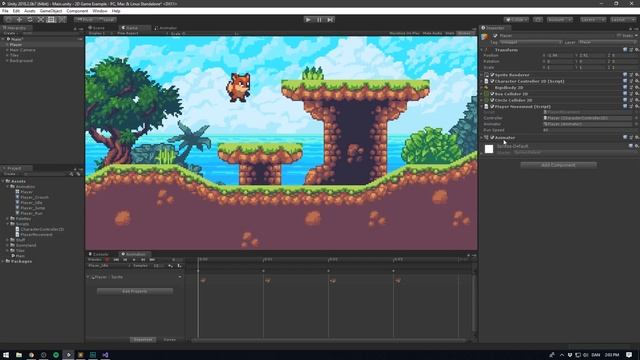Expand the Rigidbody 2D component

(x=482, y=88)
